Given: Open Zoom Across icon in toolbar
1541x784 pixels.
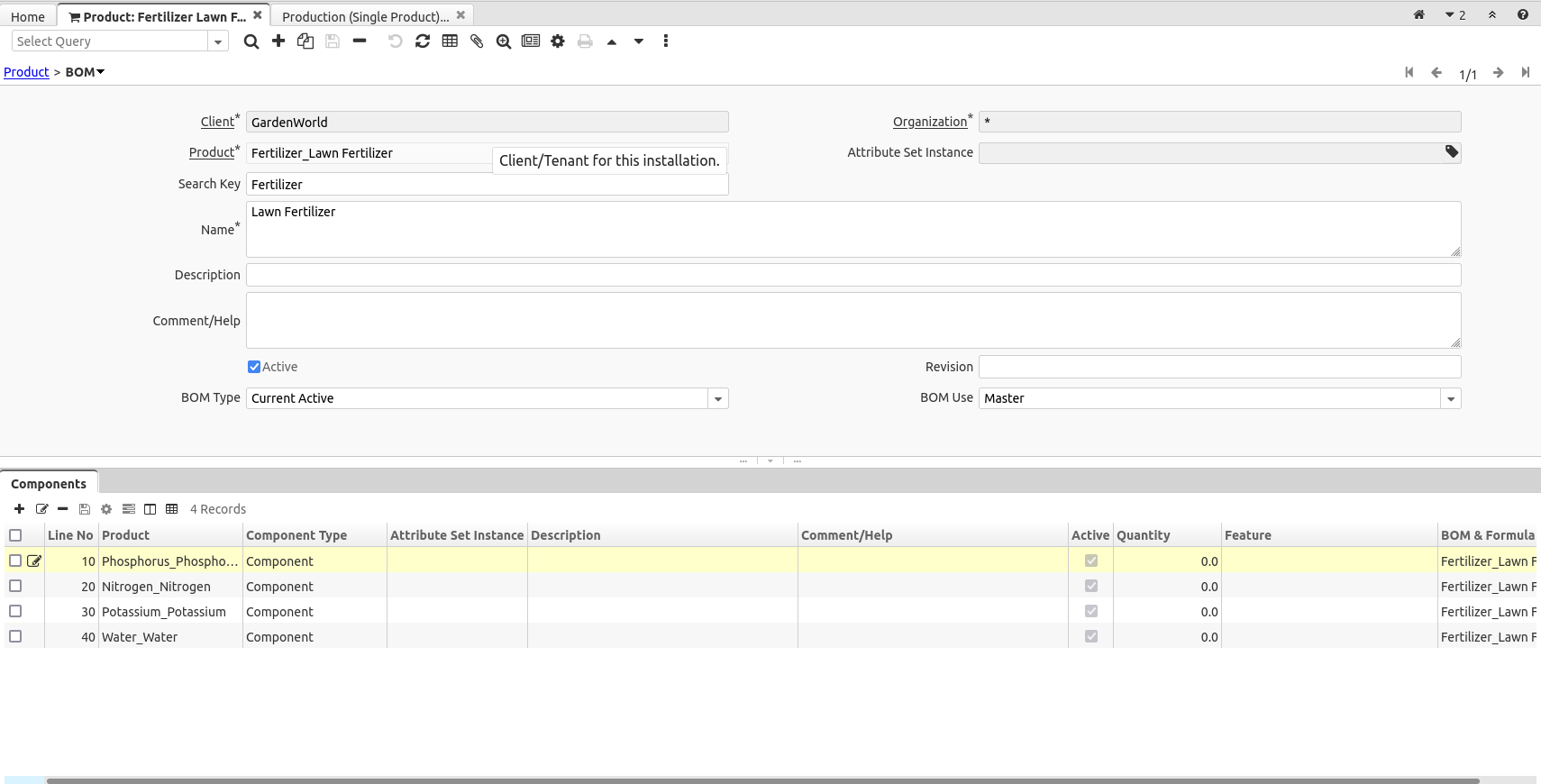Looking at the screenshot, I should pyautogui.click(x=504, y=41).
